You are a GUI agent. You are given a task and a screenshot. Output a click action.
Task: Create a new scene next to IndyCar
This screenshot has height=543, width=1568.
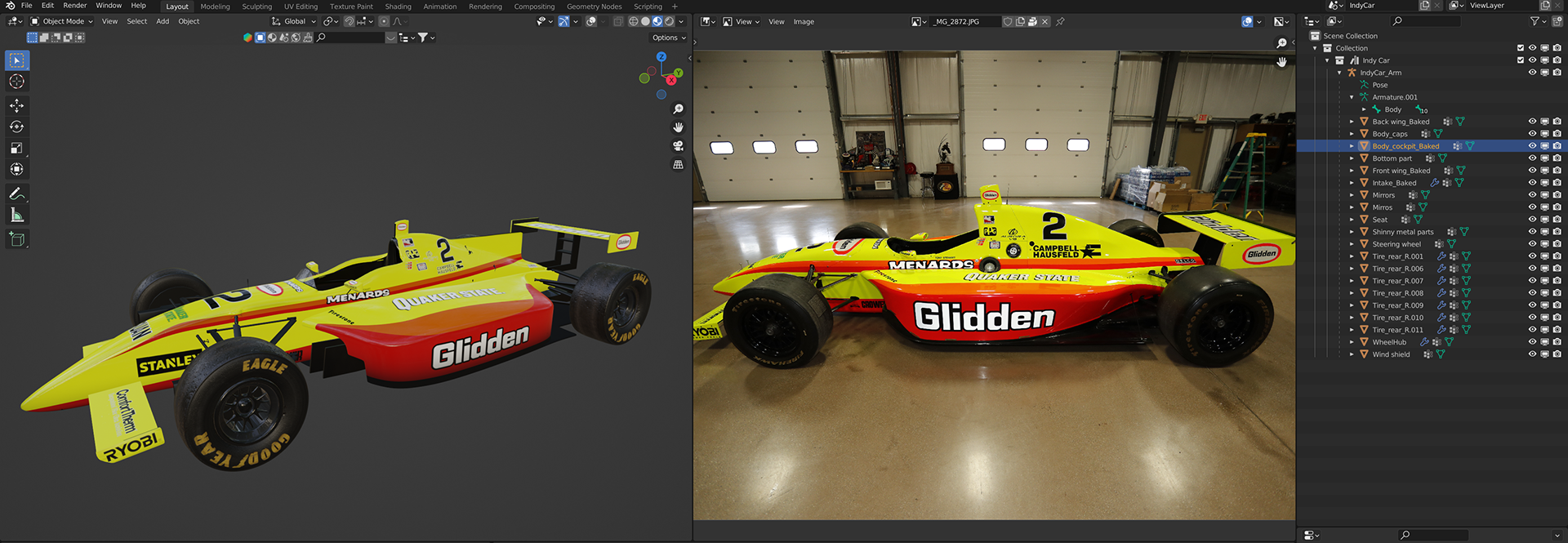[1424, 6]
